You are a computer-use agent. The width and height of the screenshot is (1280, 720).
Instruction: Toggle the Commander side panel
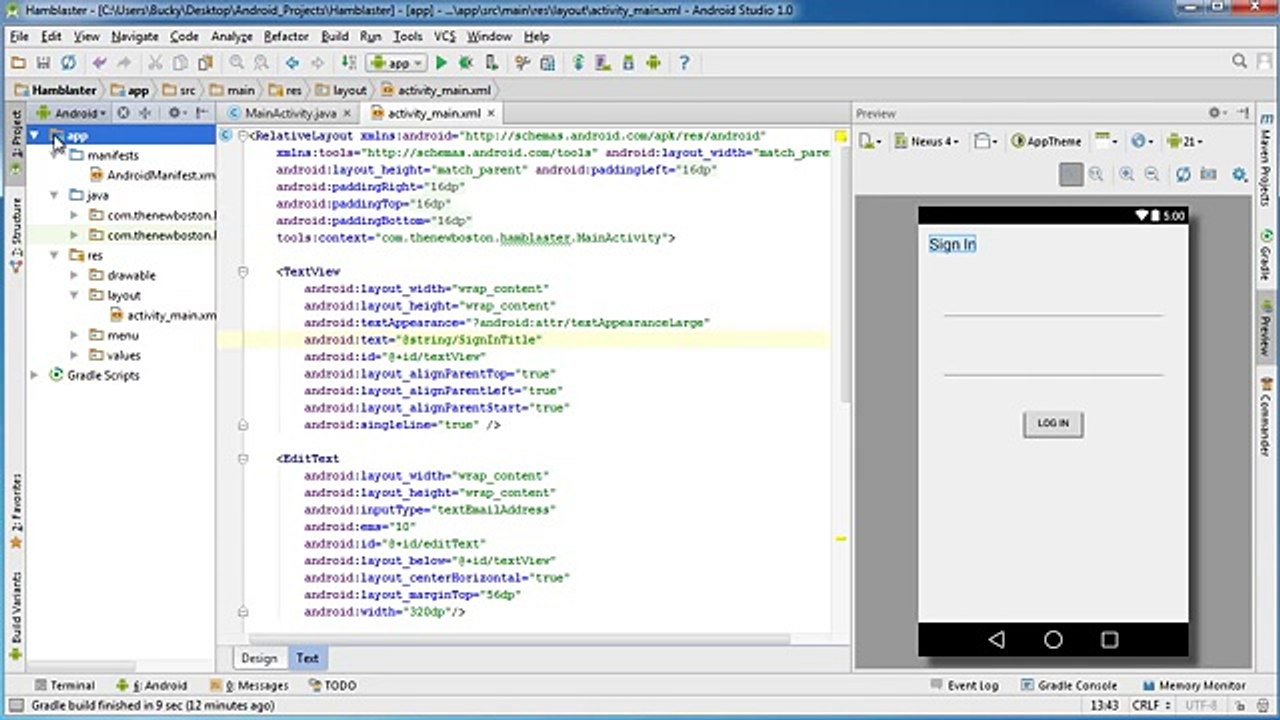pos(1266,418)
